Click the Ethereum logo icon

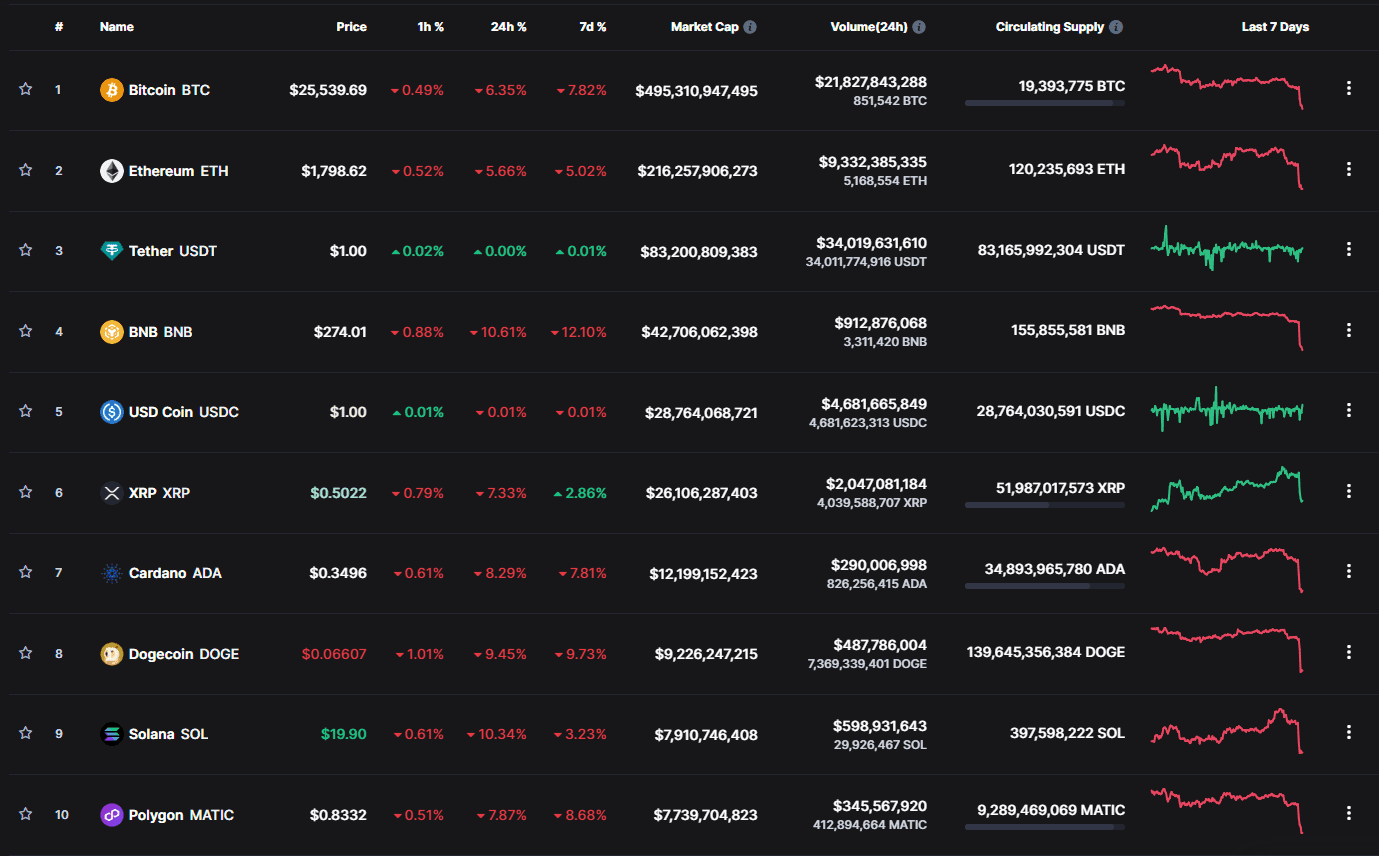click(x=112, y=171)
